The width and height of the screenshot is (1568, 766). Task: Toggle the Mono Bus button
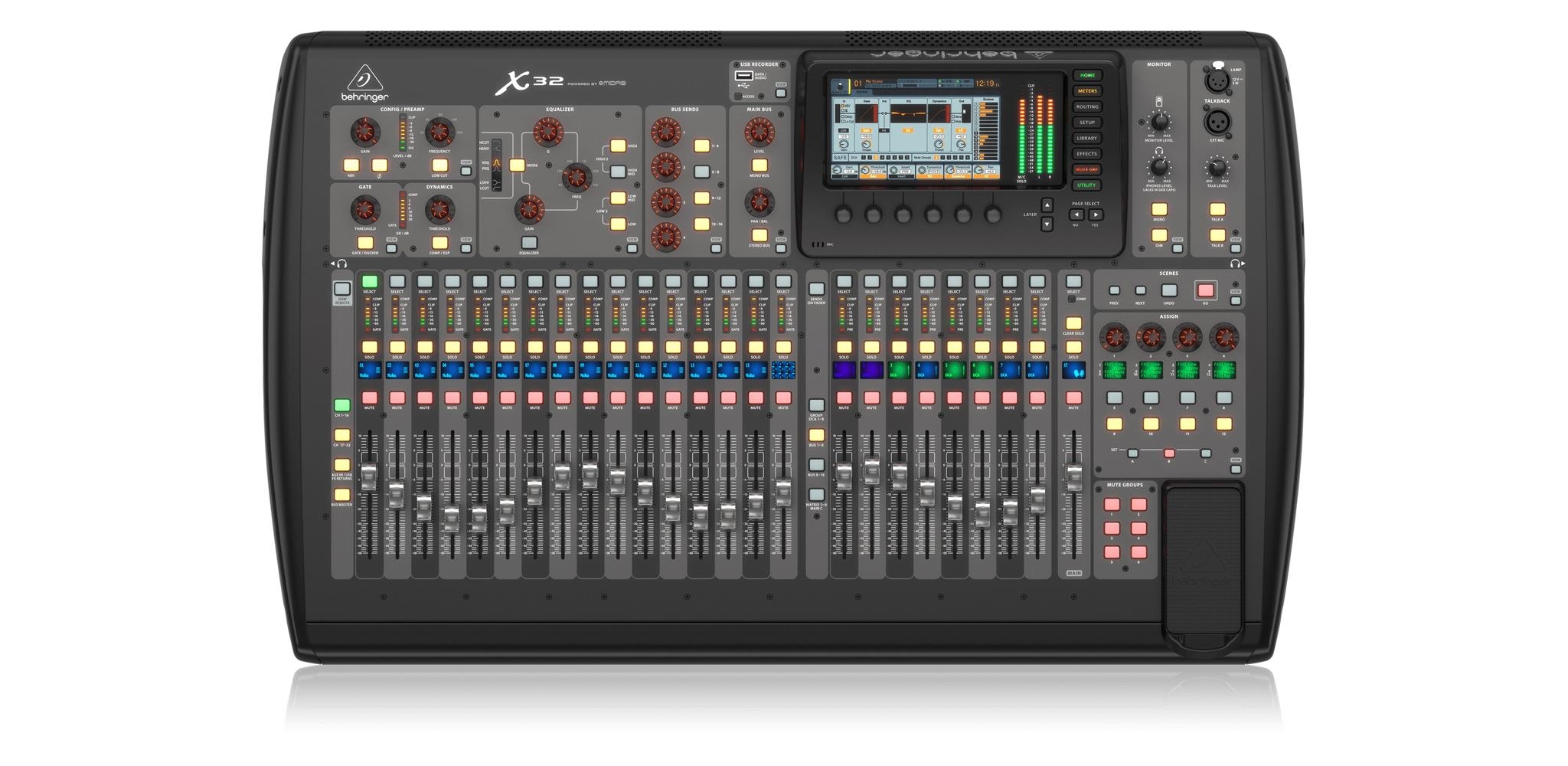pyautogui.click(x=759, y=165)
